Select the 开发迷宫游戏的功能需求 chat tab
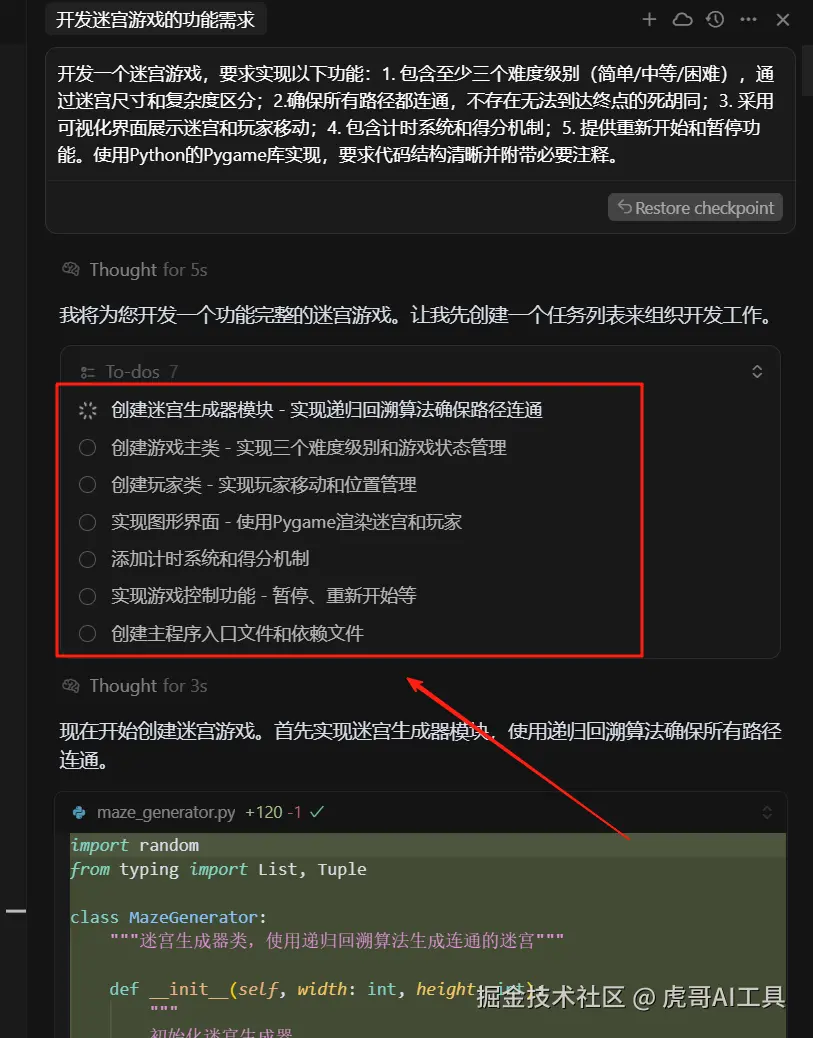Screen dimensions: 813x1038 156,20
